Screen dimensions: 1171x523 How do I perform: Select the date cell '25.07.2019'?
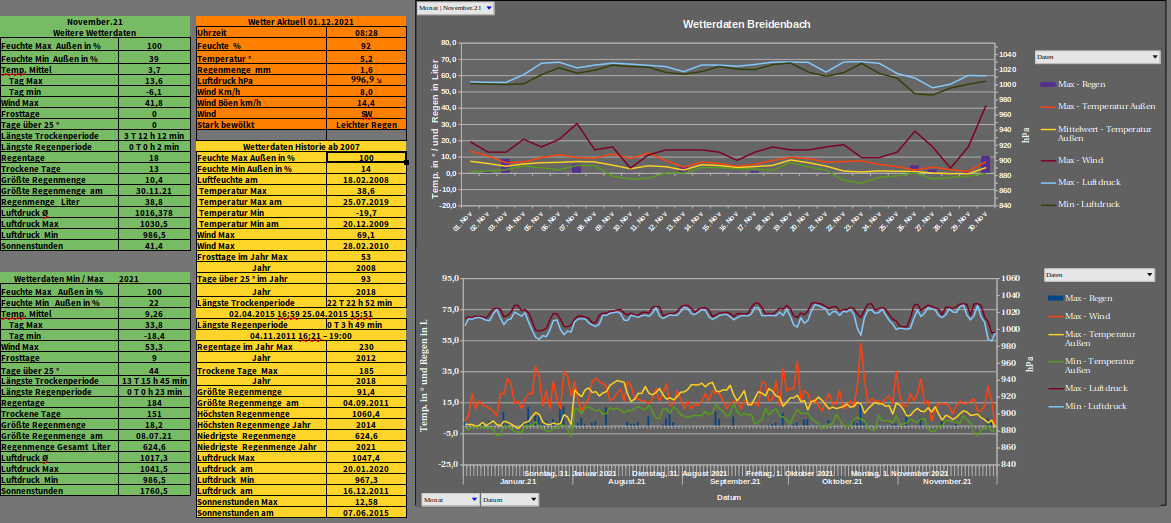pyautogui.click(x=367, y=202)
